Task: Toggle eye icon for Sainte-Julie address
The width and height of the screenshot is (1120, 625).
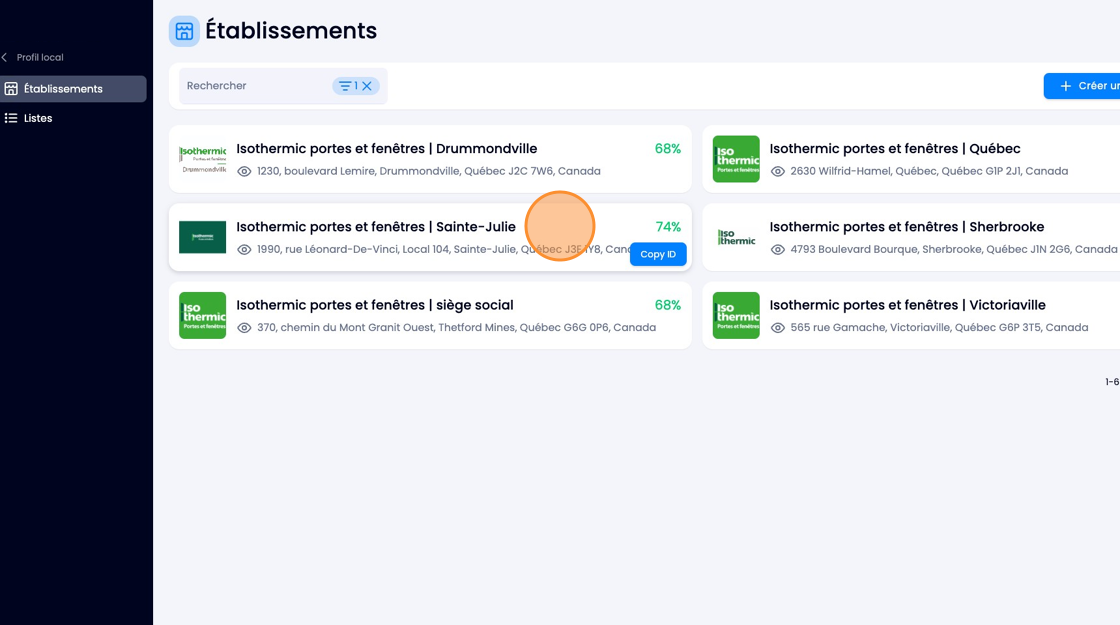Action: tap(244, 249)
